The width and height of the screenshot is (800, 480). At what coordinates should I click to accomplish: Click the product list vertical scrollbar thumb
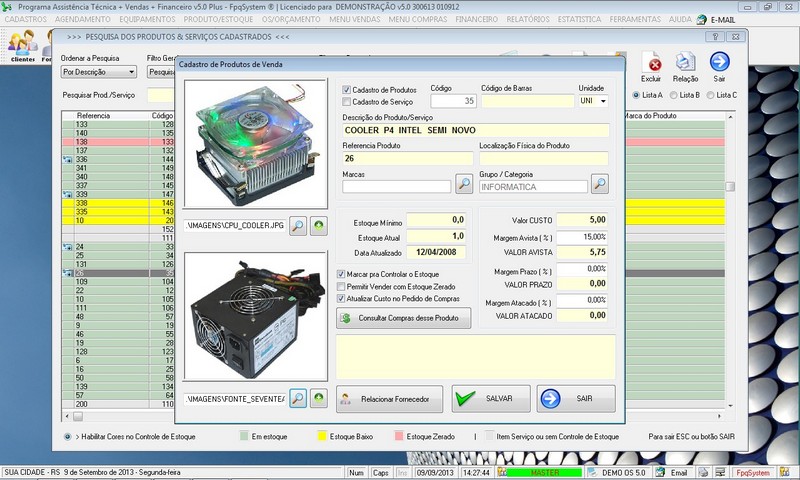pos(730,187)
